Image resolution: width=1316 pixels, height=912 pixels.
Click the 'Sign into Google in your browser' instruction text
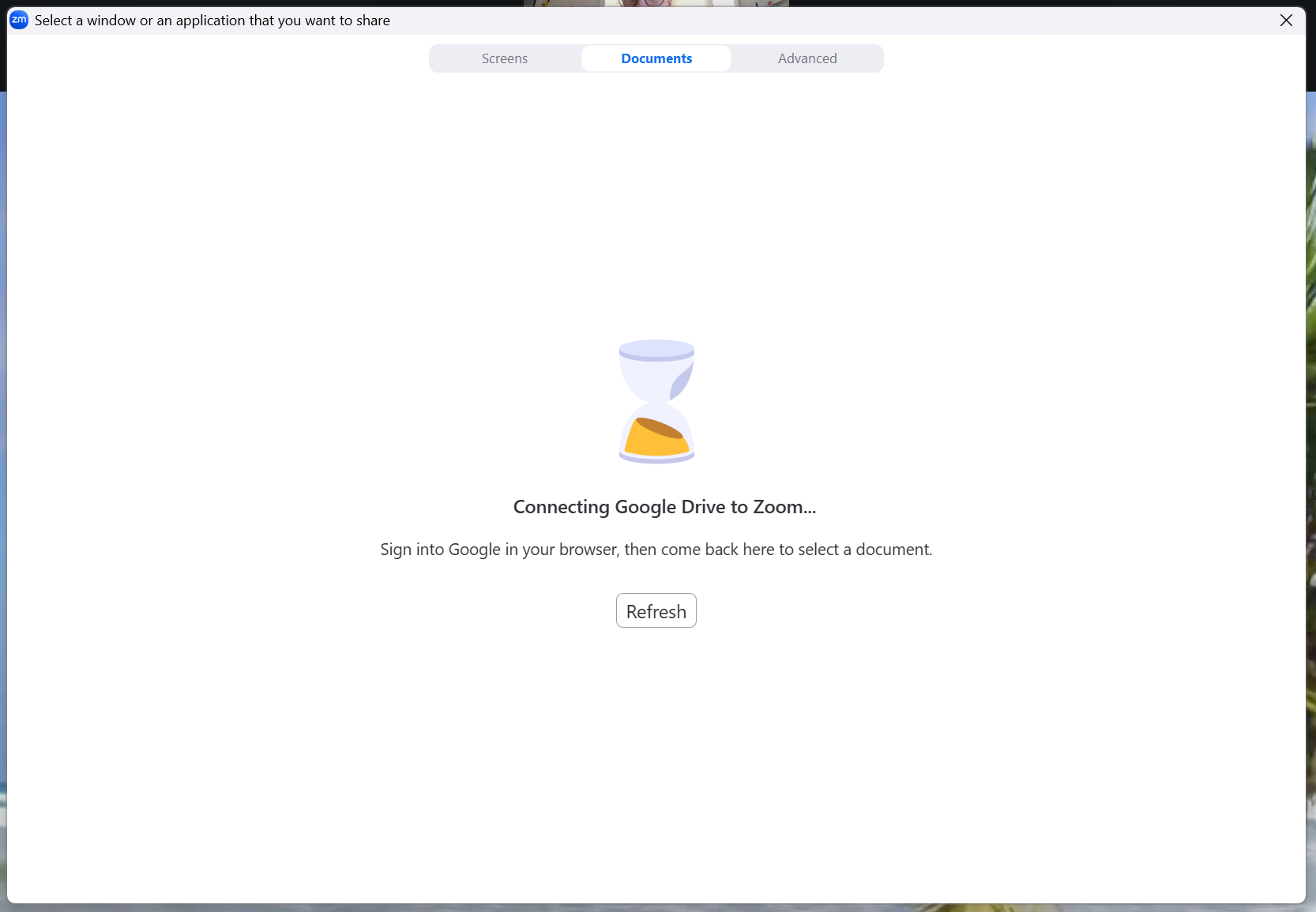(656, 550)
